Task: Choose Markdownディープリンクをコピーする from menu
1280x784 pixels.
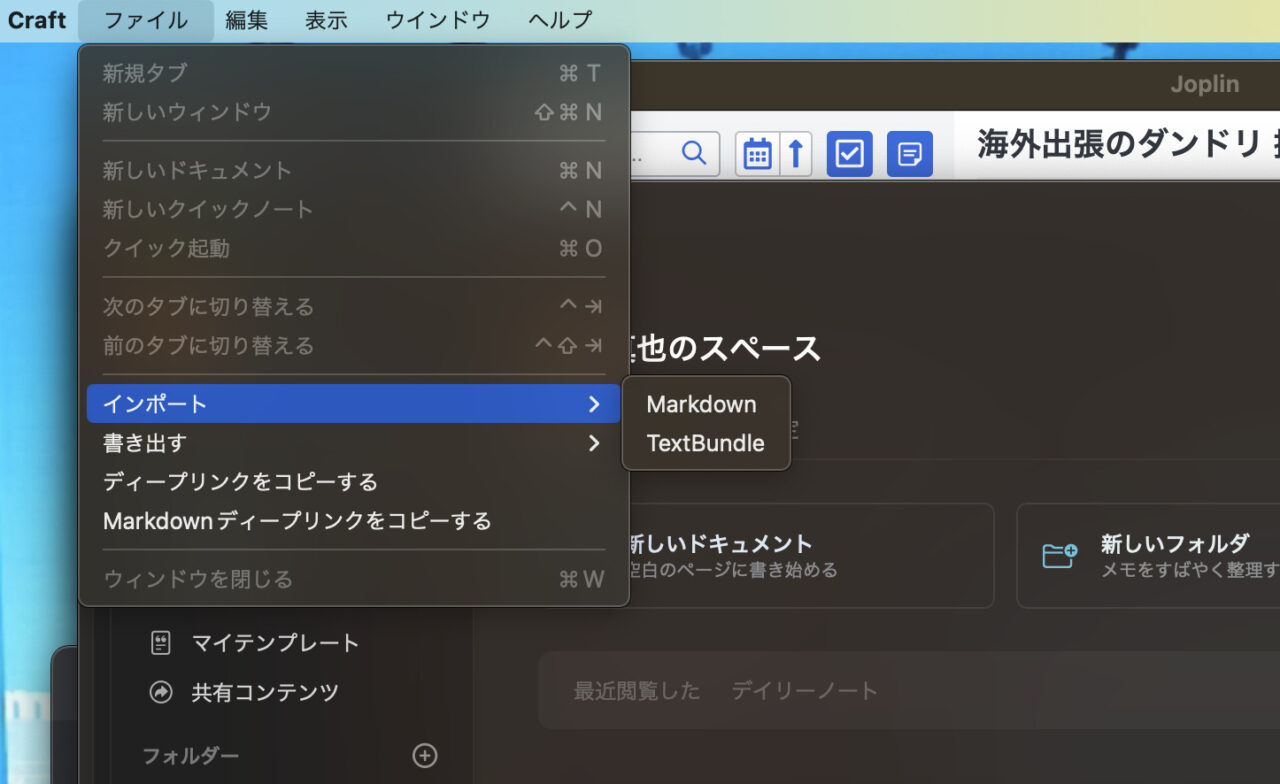Action: pos(297,521)
